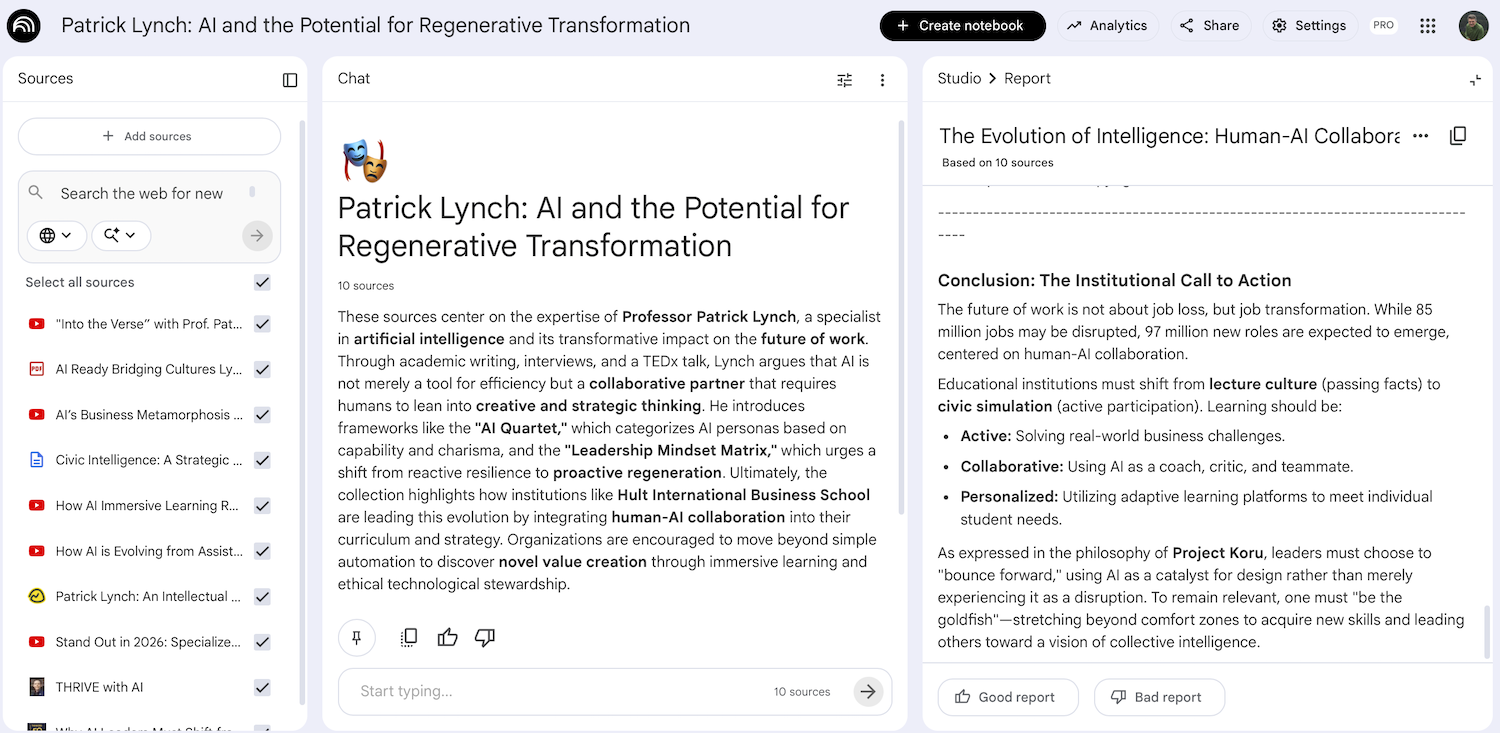This screenshot has width=1500, height=733.
Task: Uncheck the AI's Business Metamorphosis source
Action: tap(262, 415)
